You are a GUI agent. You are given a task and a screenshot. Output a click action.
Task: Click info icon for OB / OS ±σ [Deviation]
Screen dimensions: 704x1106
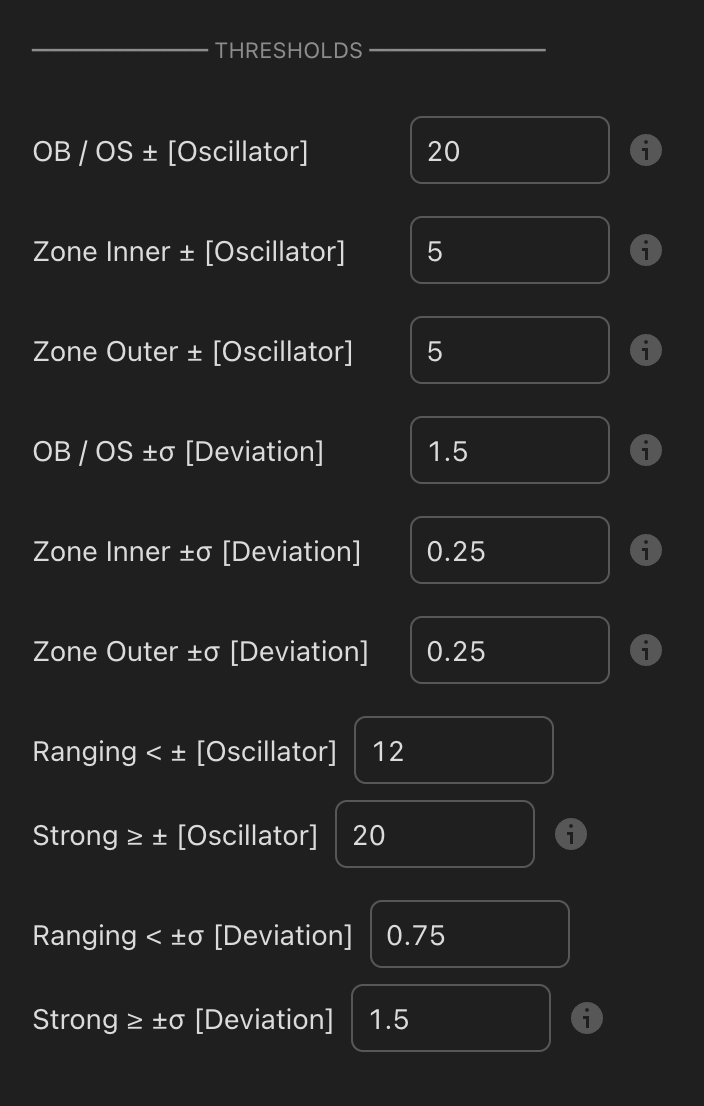click(646, 450)
